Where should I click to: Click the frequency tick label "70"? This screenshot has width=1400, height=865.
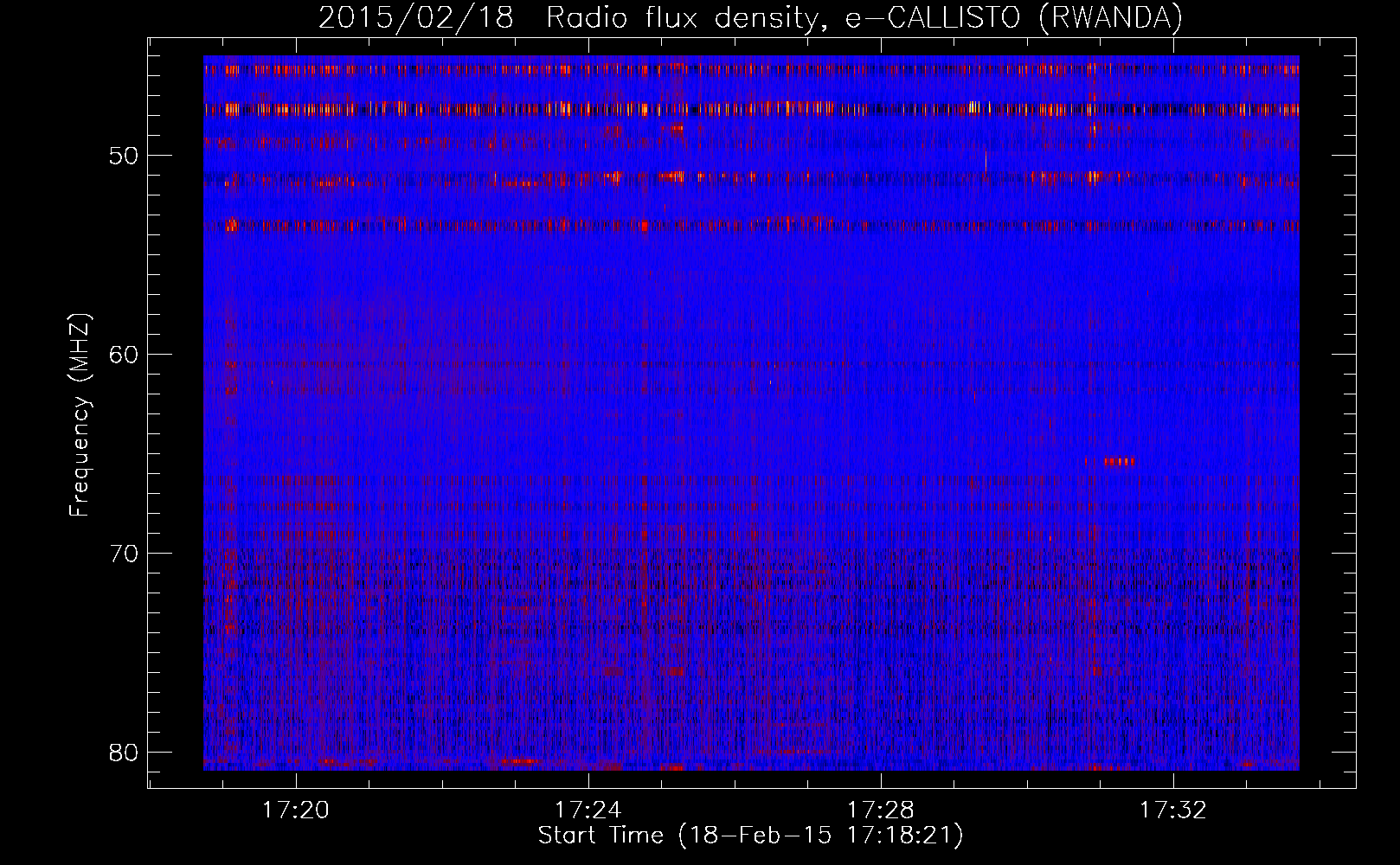pyautogui.click(x=125, y=554)
